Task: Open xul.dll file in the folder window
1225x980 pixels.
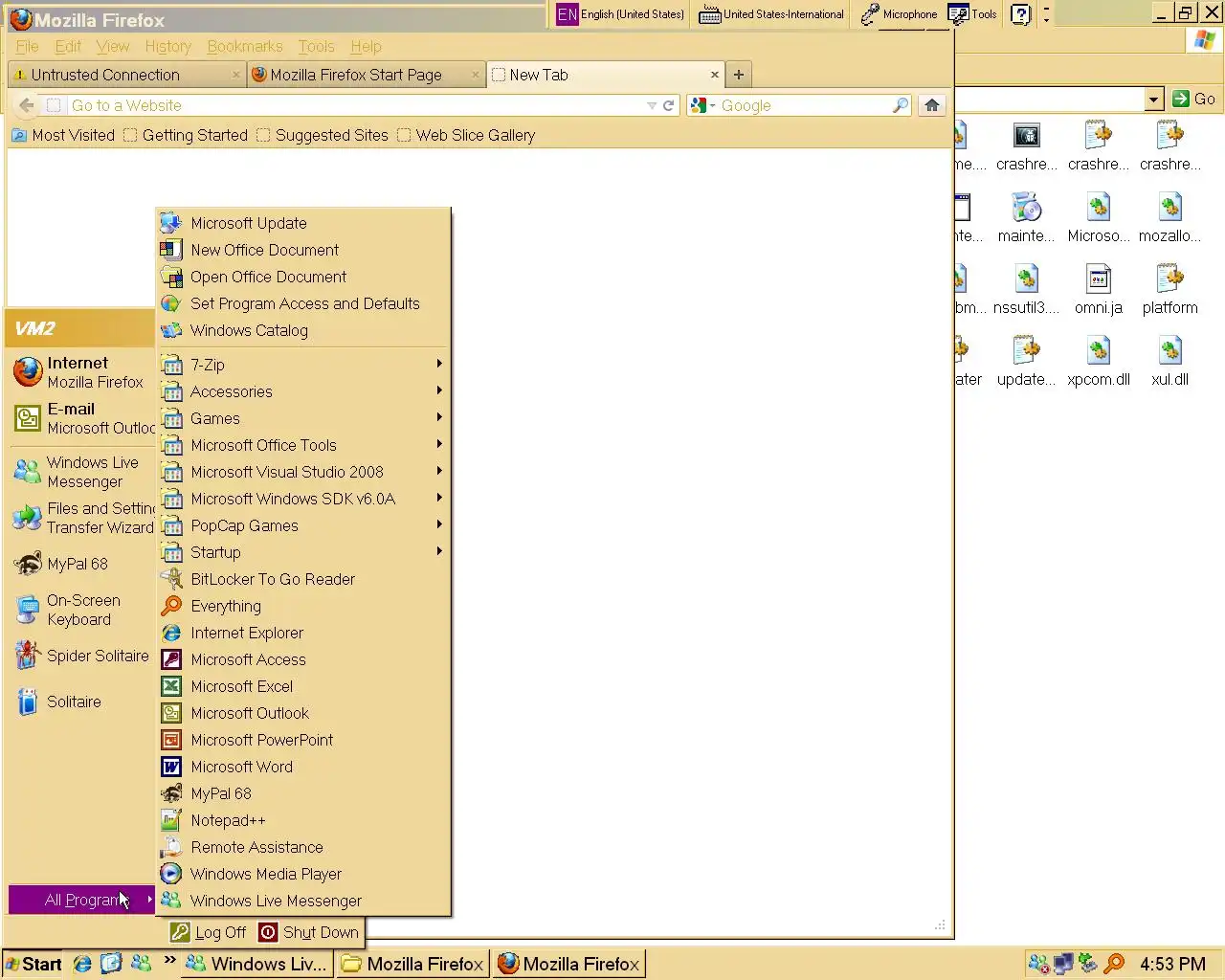Action: coord(1169,361)
